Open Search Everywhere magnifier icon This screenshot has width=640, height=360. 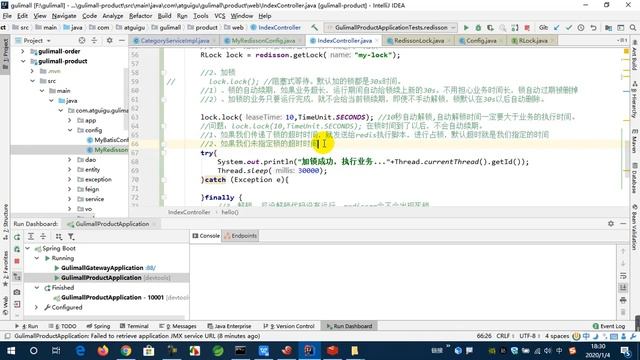click(633, 28)
